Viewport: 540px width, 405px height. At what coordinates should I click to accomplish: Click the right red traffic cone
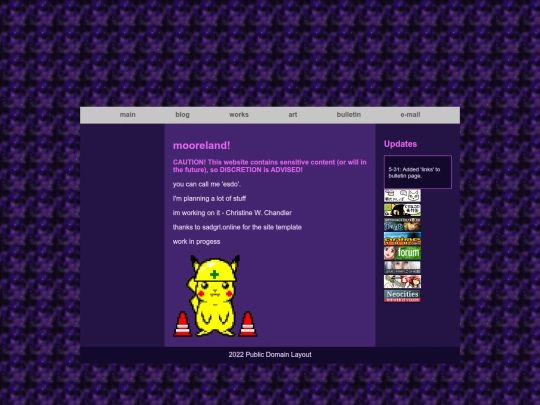click(248, 324)
